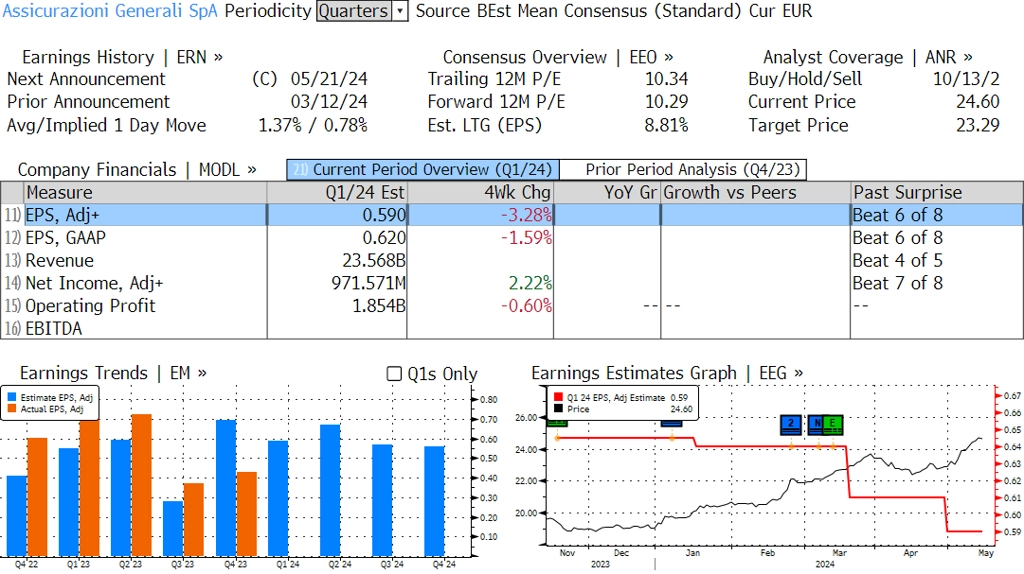Click the Measure column header
Viewport: 1024px width, 574px height.
pyautogui.click(x=145, y=193)
